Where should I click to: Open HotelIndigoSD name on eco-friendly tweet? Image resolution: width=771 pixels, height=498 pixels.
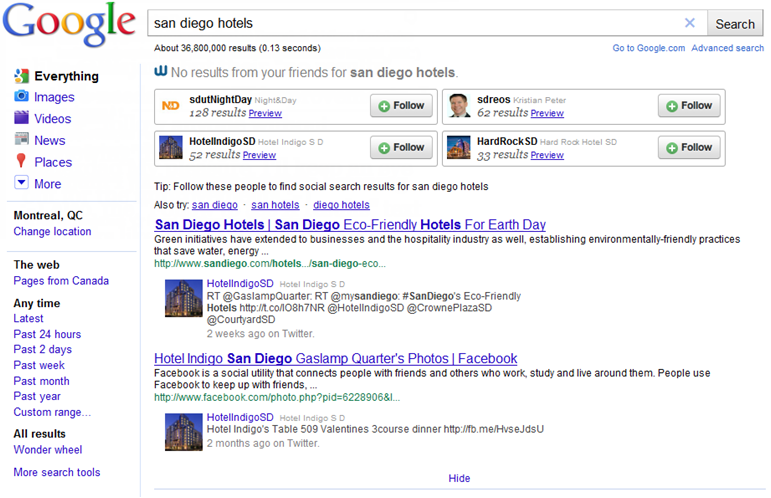point(240,284)
